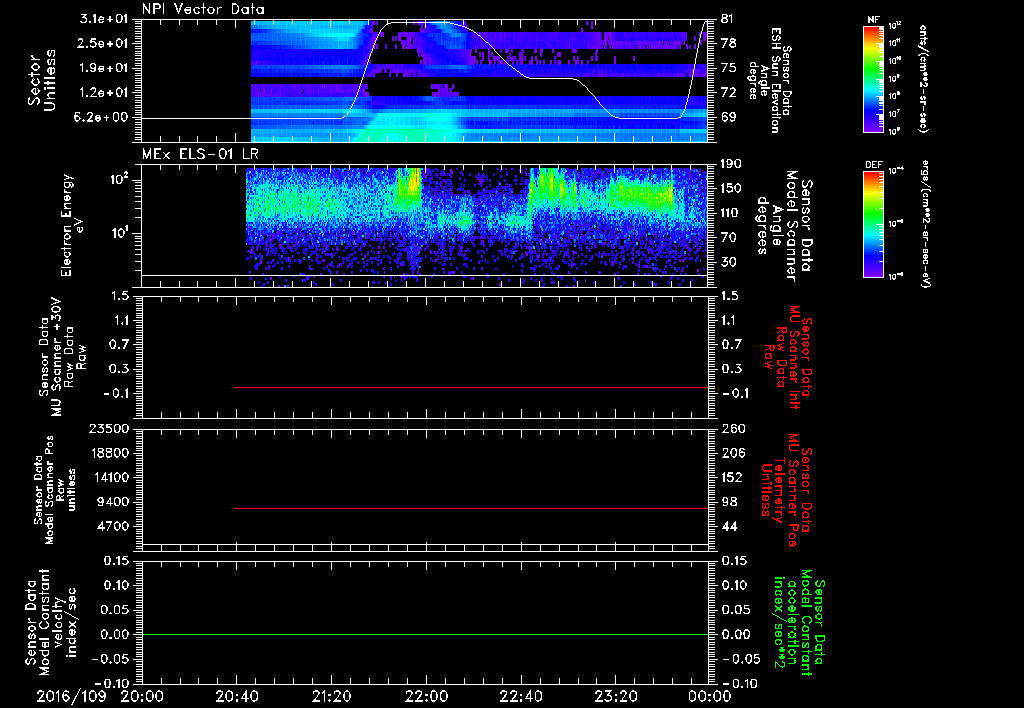Click the "70" scanner angle axis value
The height and width of the screenshot is (708, 1024).
(729, 238)
